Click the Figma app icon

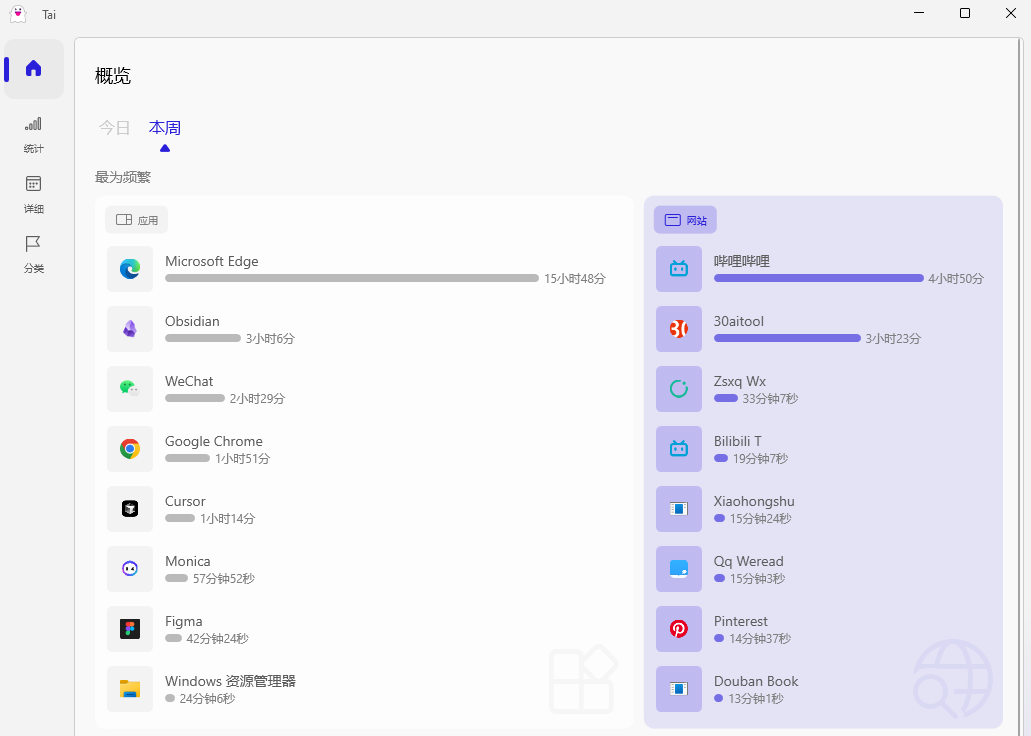tap(130, 629)
